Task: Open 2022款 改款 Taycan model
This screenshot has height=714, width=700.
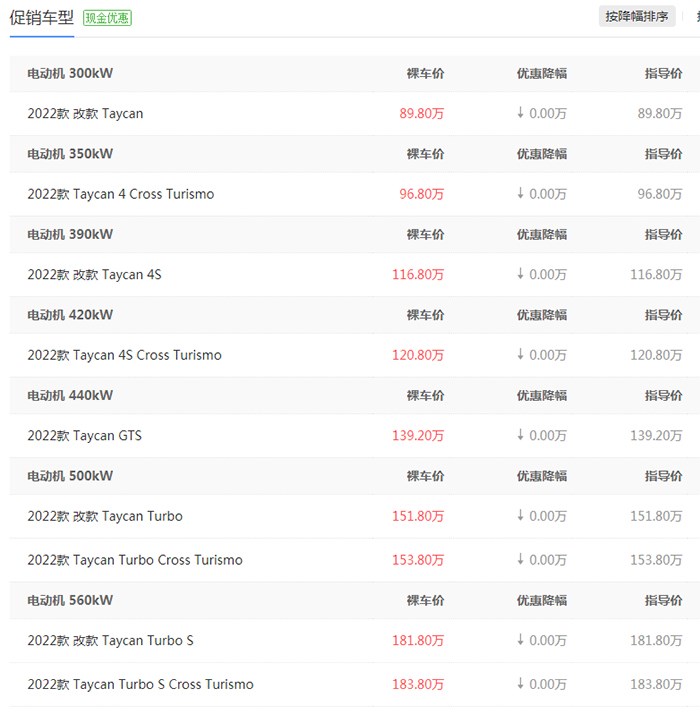Action: tap(85, 113)
